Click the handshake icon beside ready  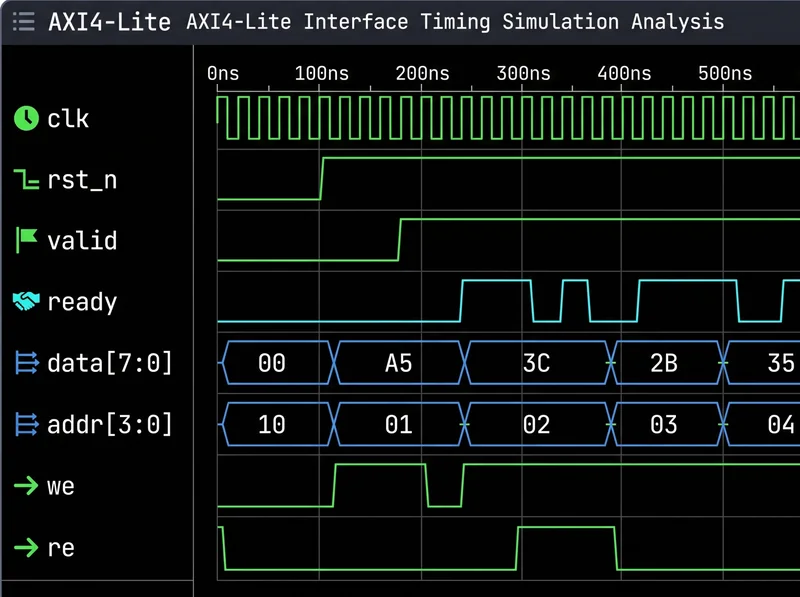pyautogui.click(x=26, y=301)
